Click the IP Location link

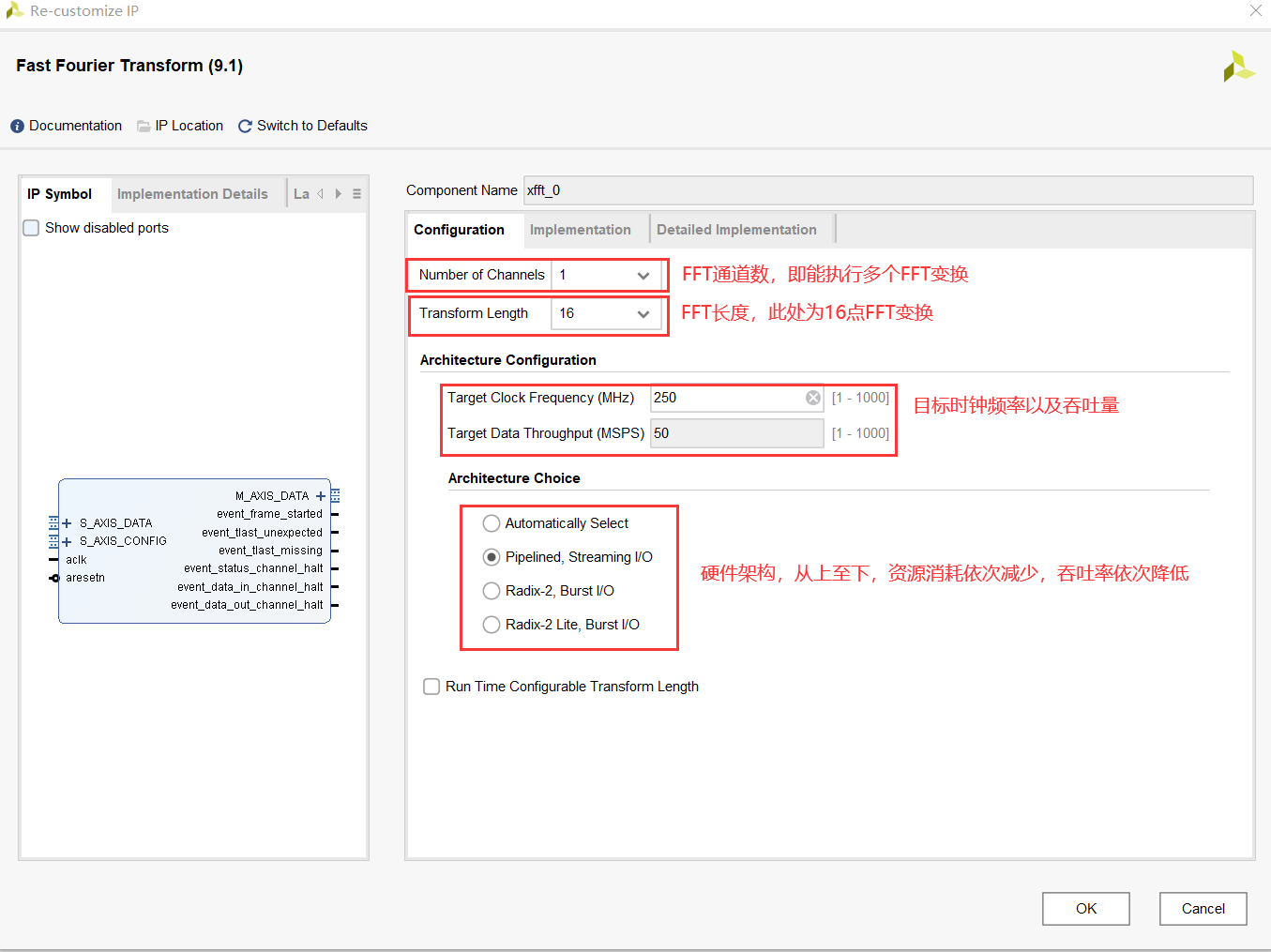pos(189,126)
